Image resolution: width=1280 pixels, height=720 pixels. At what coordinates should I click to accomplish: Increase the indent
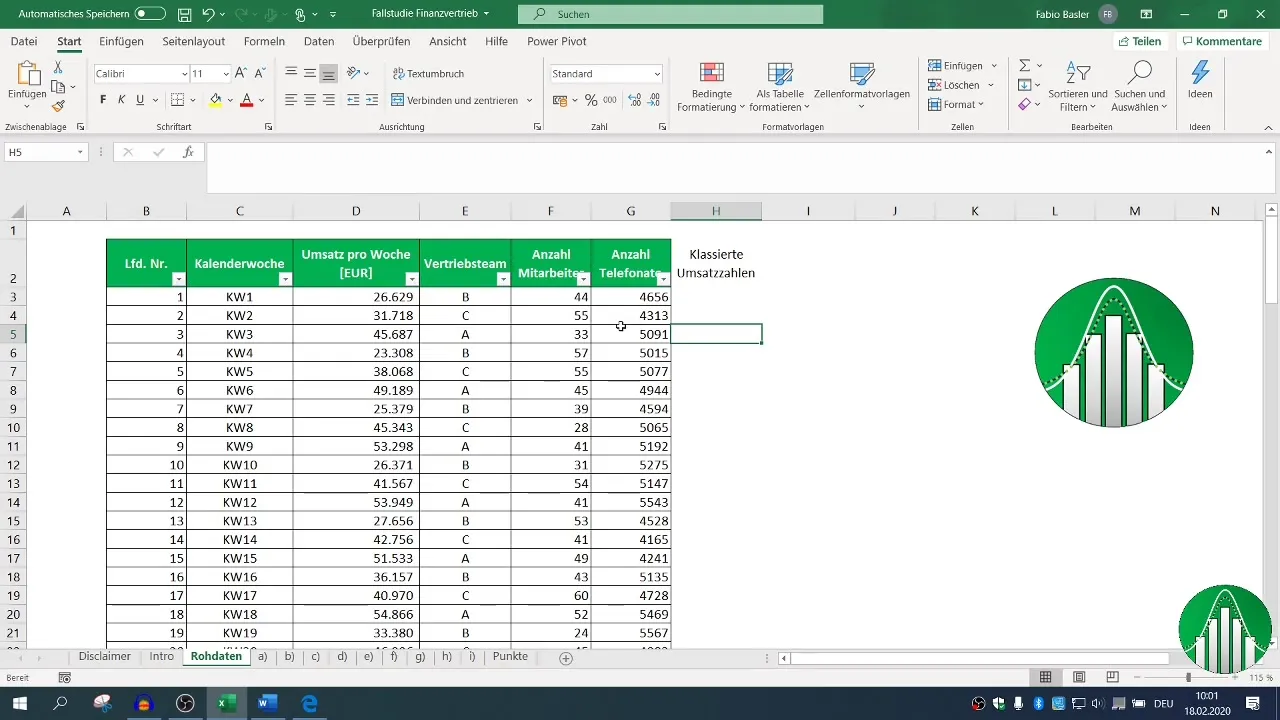(372, 100)
